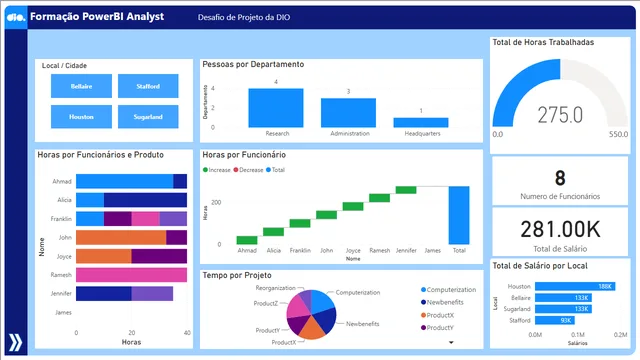Click the DIO logo icon
The image size is (640, 360).
click(x=16, y=17)
